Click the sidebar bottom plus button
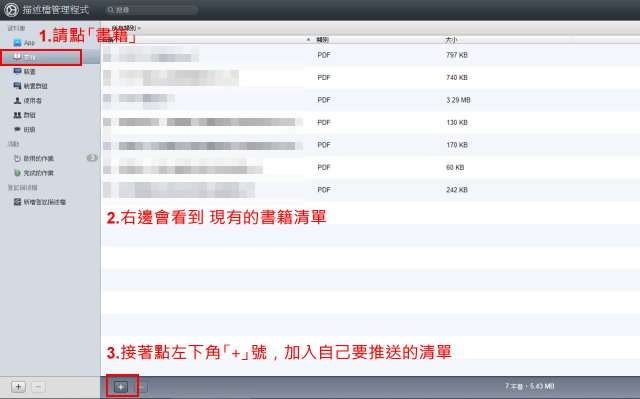The width and height of the screenshot is (640, 399). (18, 386)
